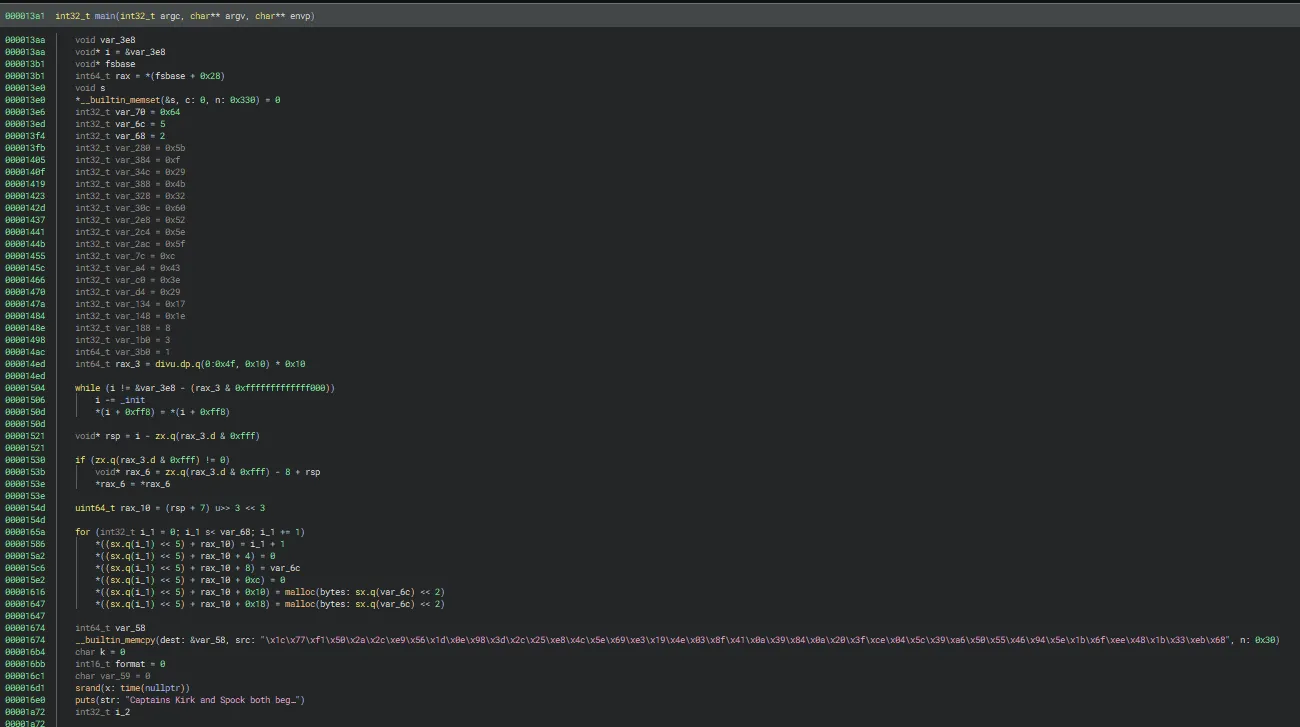1300x727 pixels.
Task: Click address 000015c6 in the gutter
Action: pyautogui.click(x=25, y=568)
